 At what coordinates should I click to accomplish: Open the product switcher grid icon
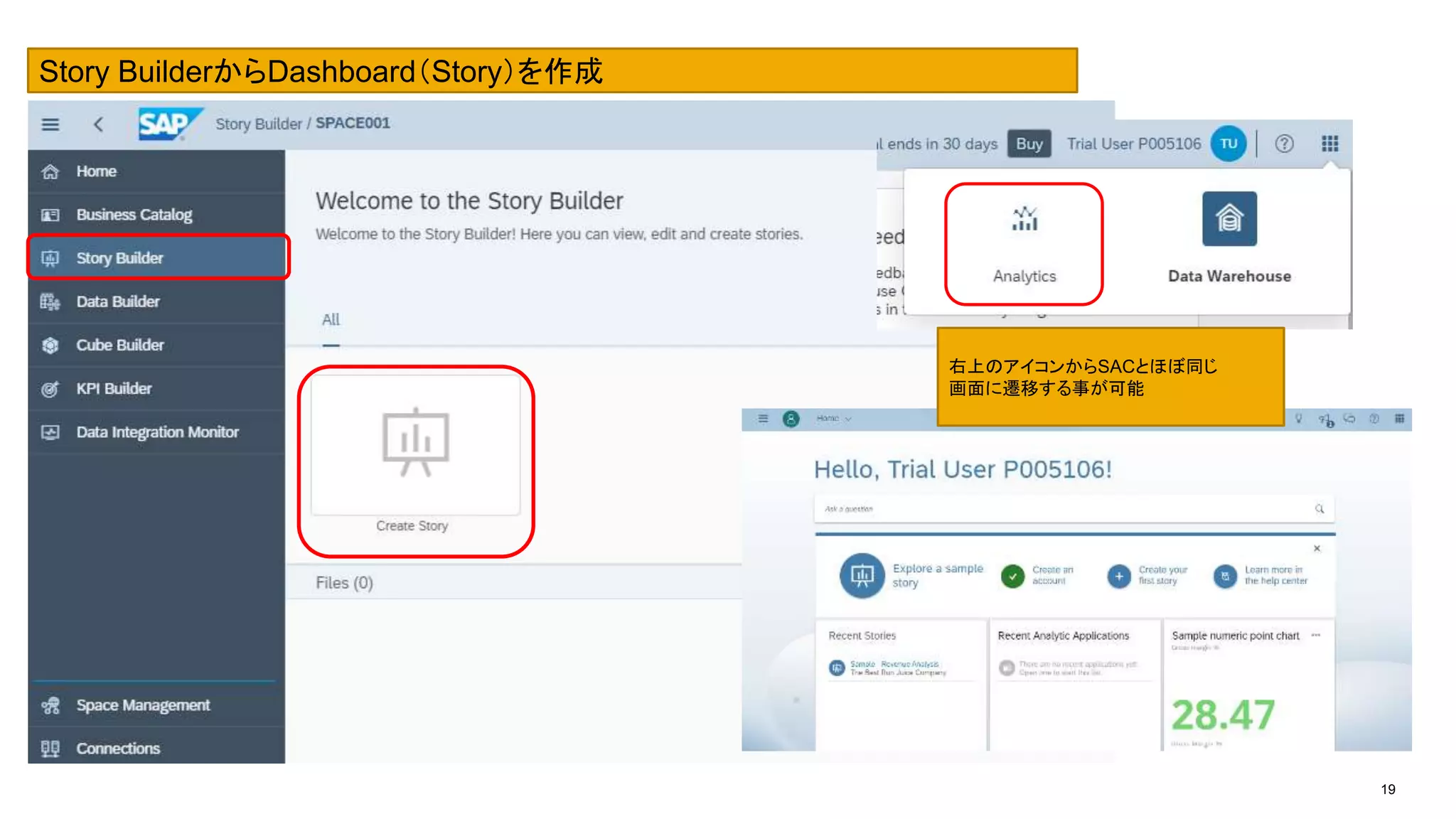click(1329, 144)
